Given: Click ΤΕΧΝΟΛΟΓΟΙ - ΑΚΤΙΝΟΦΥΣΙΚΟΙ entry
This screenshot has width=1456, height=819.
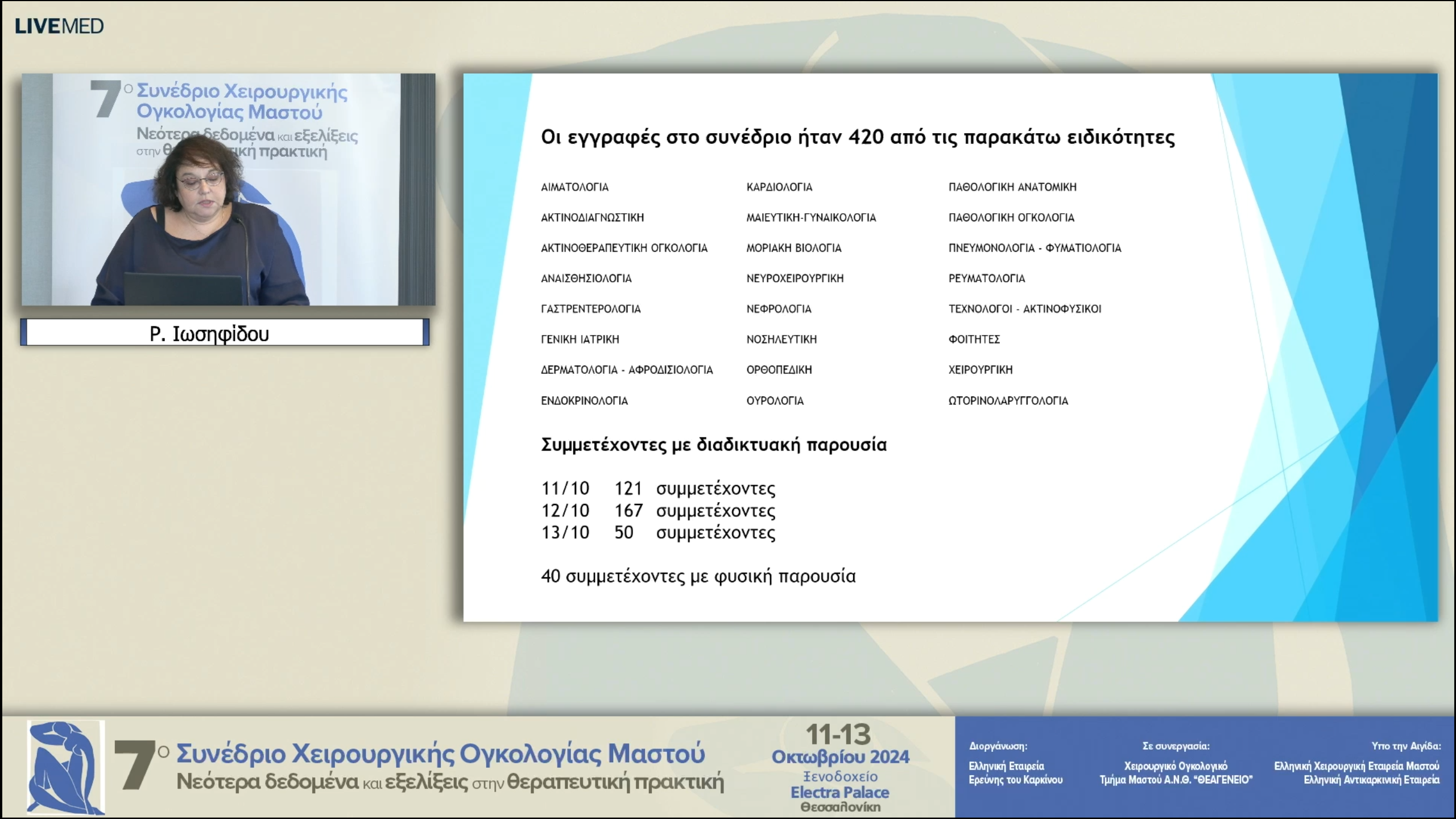Looking at the screenshot, I should (x=1024, y=309).
